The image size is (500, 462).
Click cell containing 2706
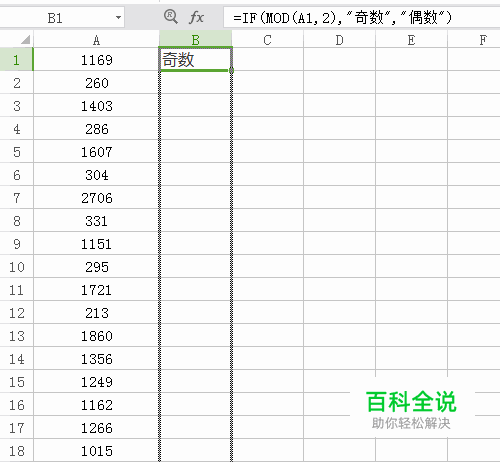coord(96,197)
